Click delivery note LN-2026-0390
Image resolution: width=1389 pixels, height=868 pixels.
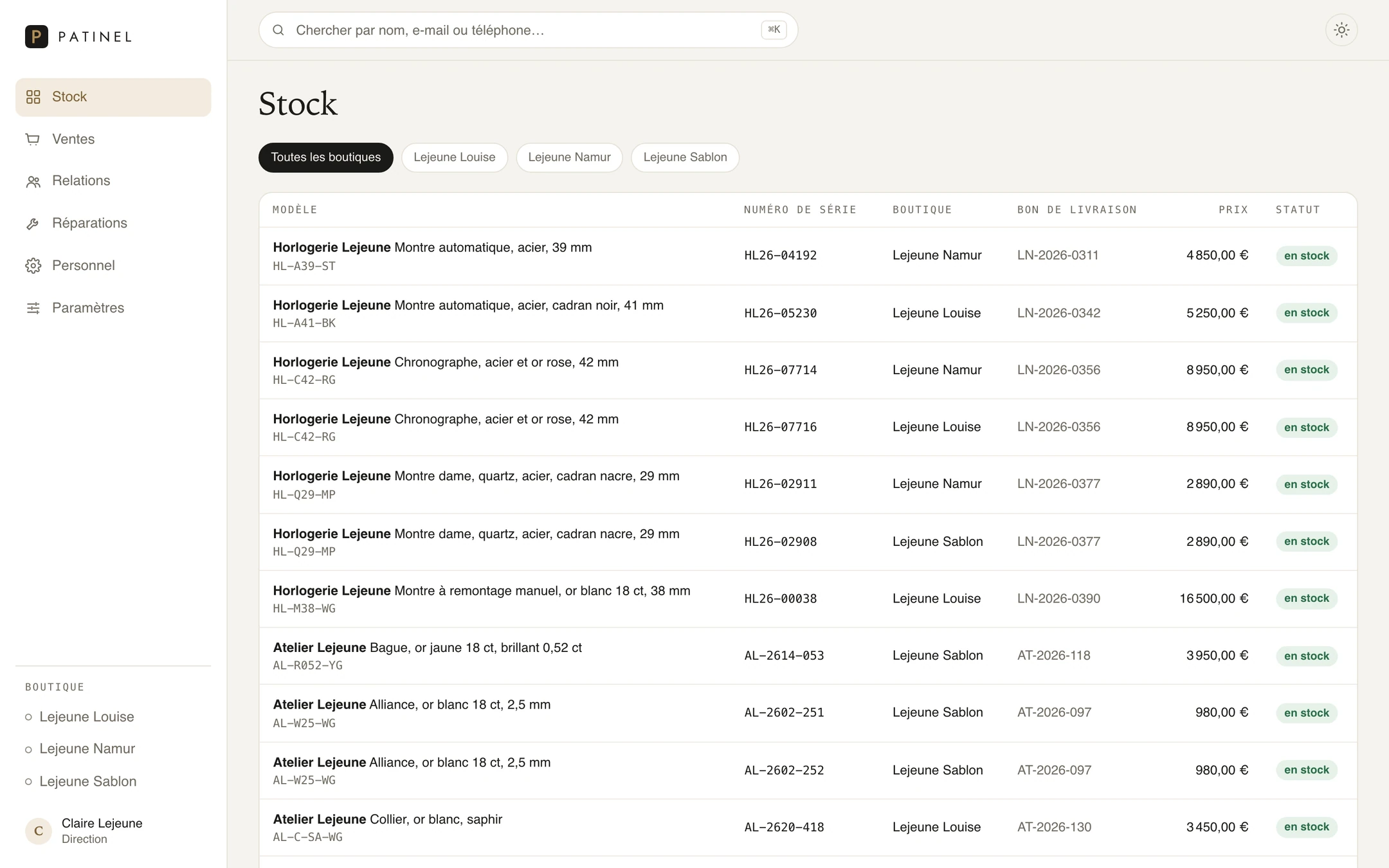[1058, 599]
